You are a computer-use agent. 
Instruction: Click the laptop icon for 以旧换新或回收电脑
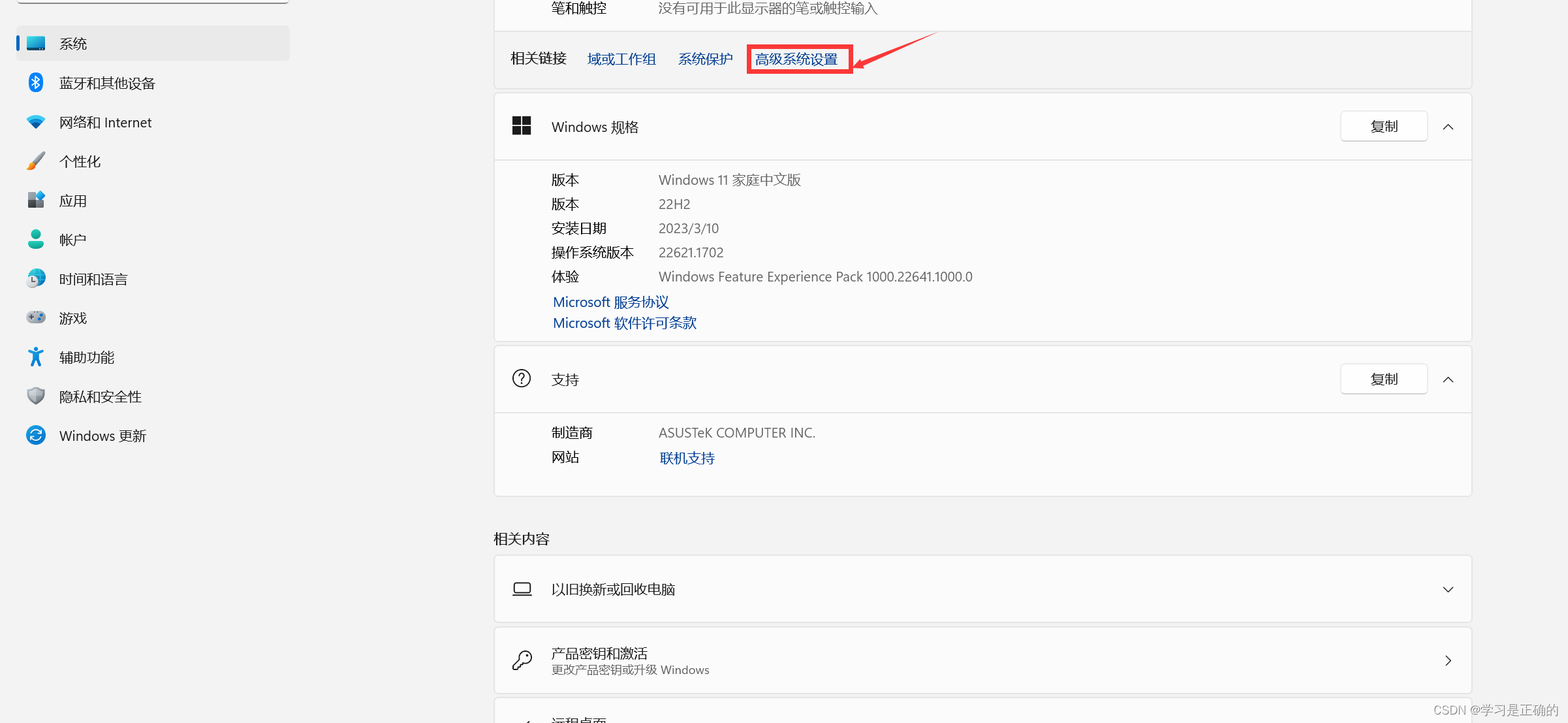(522, 589)
